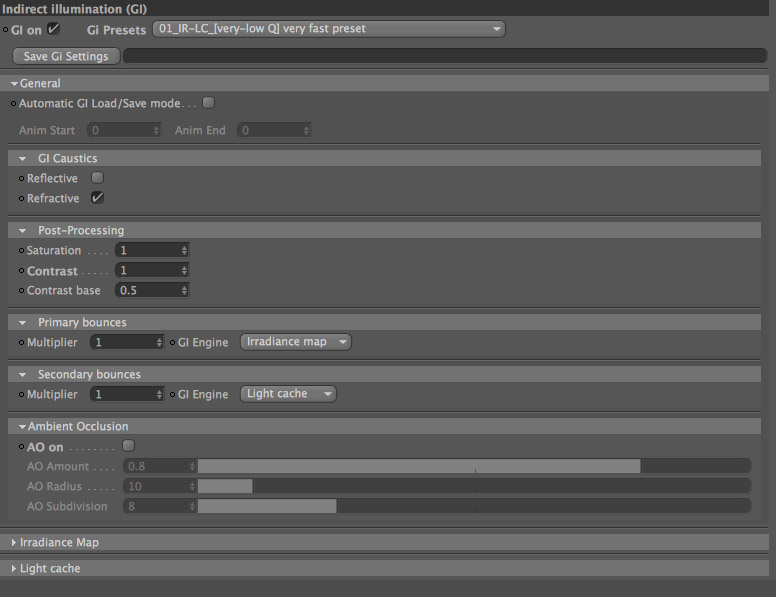The height and width of the screenshot is (597, 776).
Task: Click the Contrast base stepper arrows
Action: (x=184, y=290)
